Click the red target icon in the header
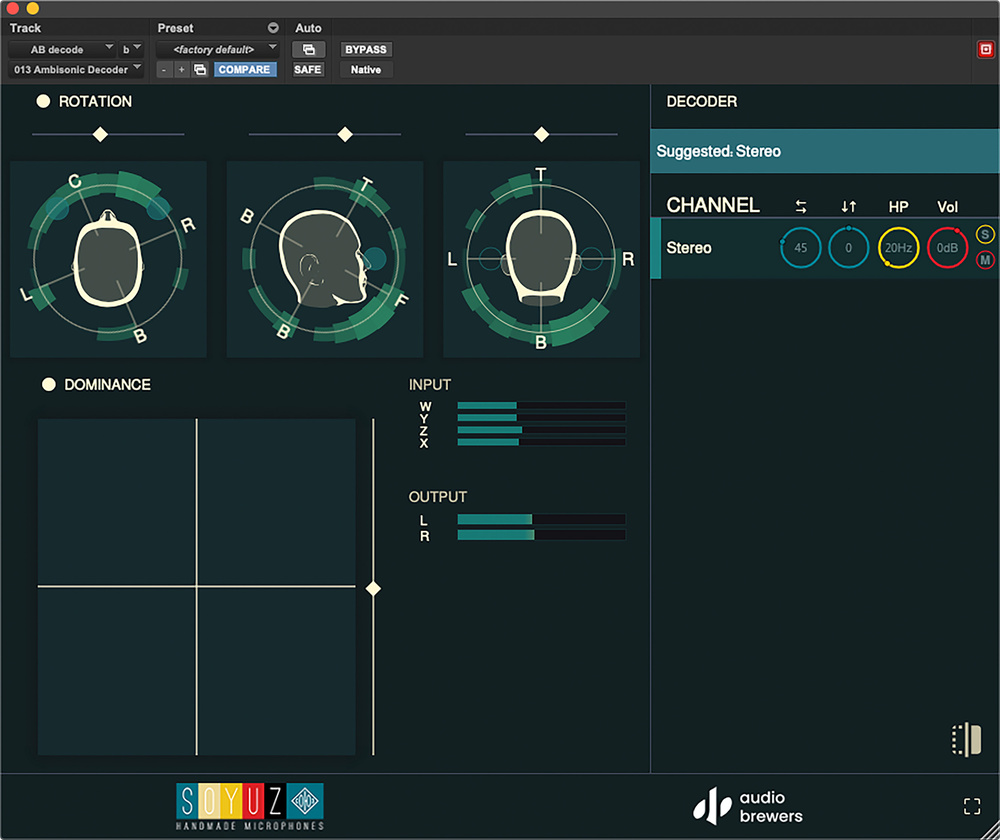Image resolution: width=1000 pixels, height=840 pixels. click(985, 49)
